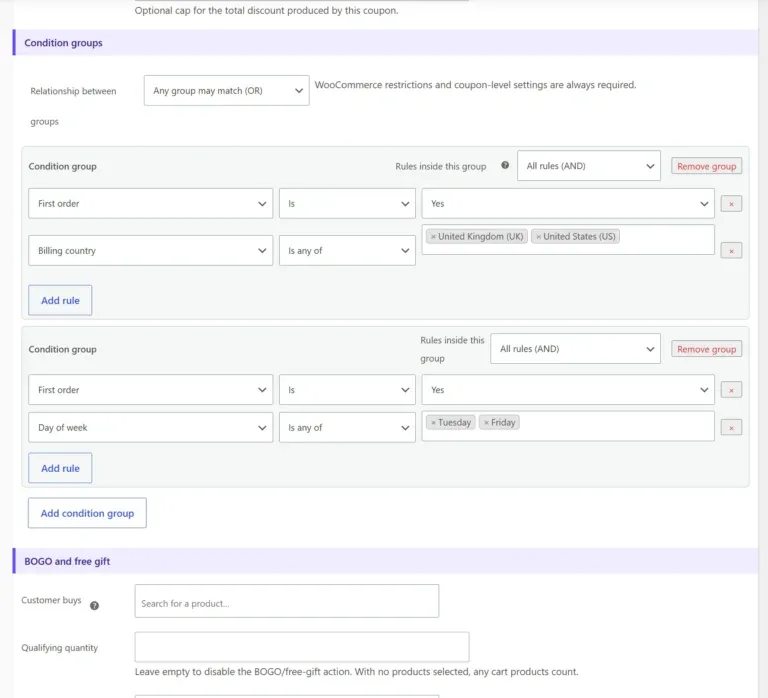Screen dimensions: 768x698
Task: Open the Billing country 'Is any of' dropdown
Action: pyautogui.click(x=347, y=250)
